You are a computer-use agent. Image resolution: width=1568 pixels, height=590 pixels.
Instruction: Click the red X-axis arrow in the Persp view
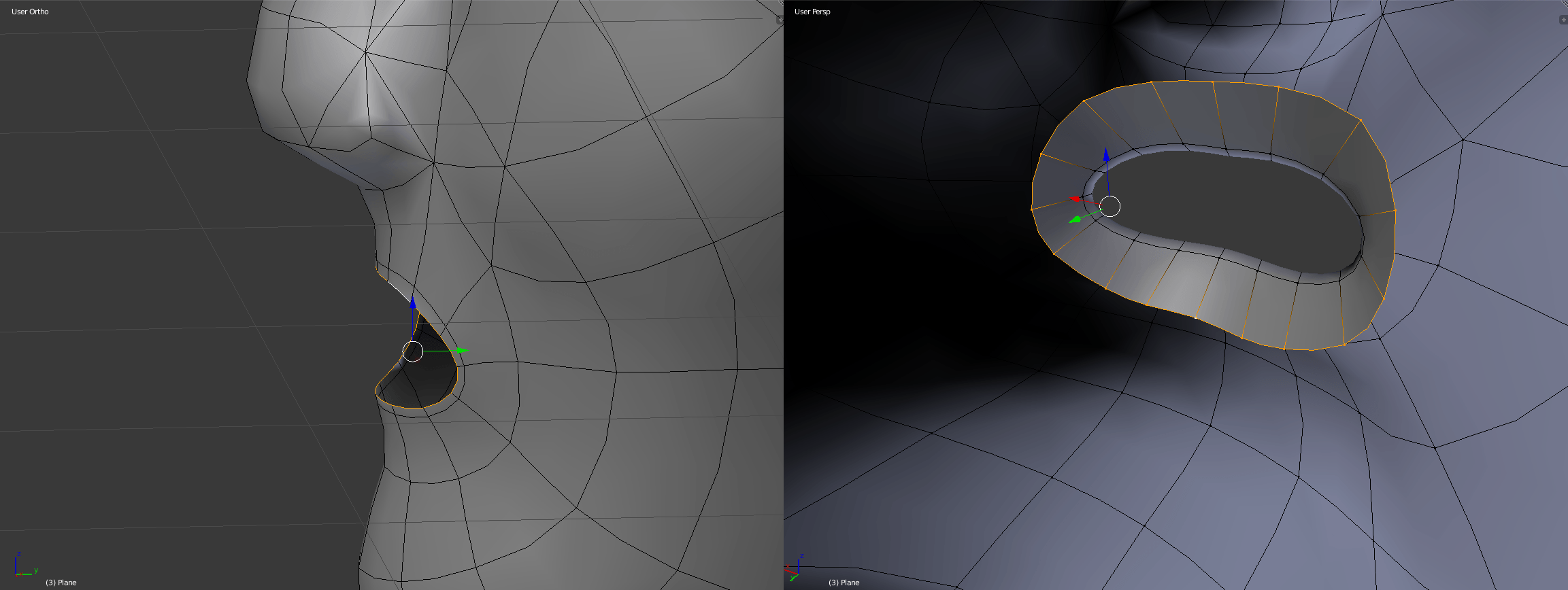coord(1075,198)
